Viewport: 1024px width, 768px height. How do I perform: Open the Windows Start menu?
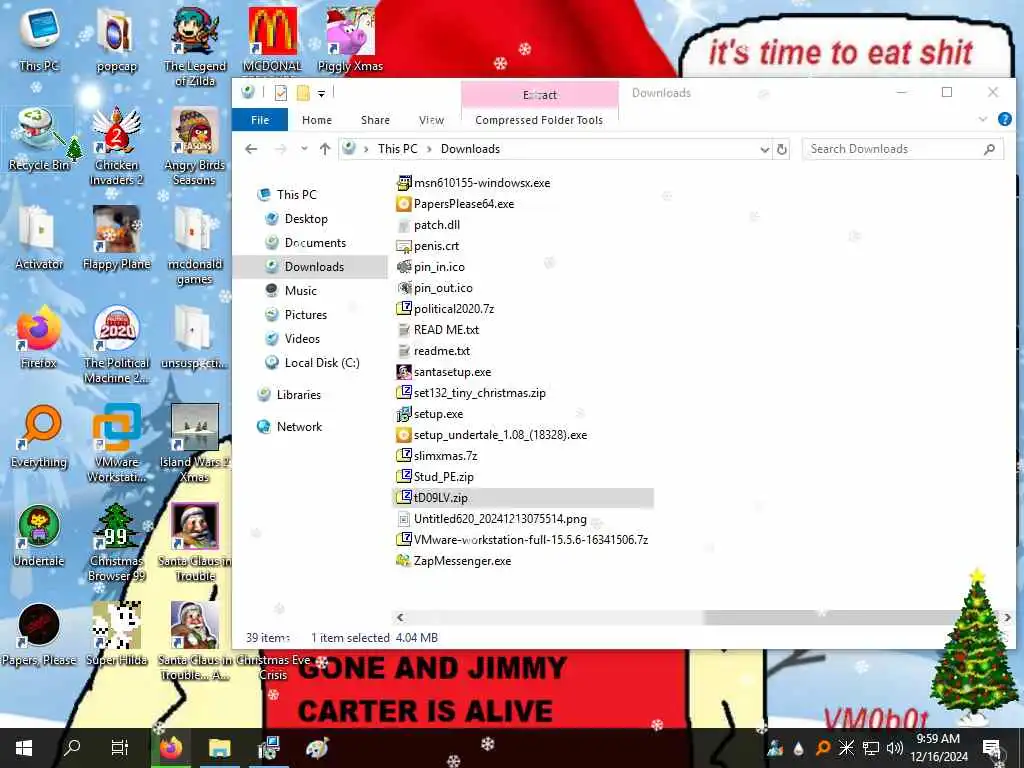coord(24,748)
